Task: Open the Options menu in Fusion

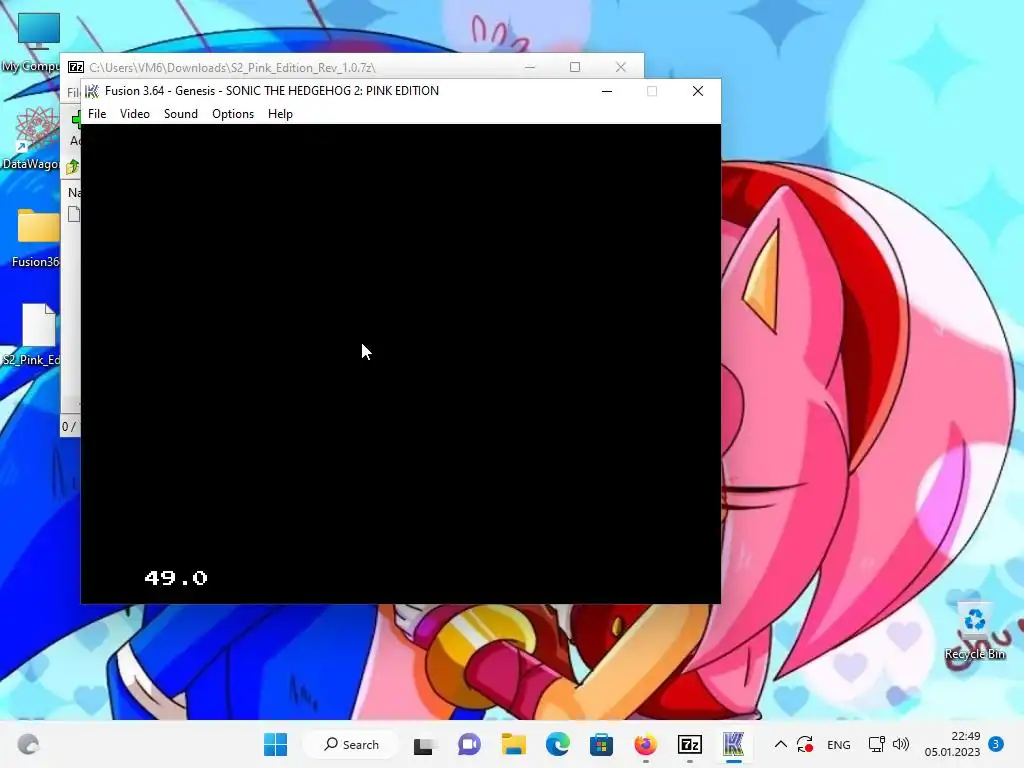Action: 232,114
